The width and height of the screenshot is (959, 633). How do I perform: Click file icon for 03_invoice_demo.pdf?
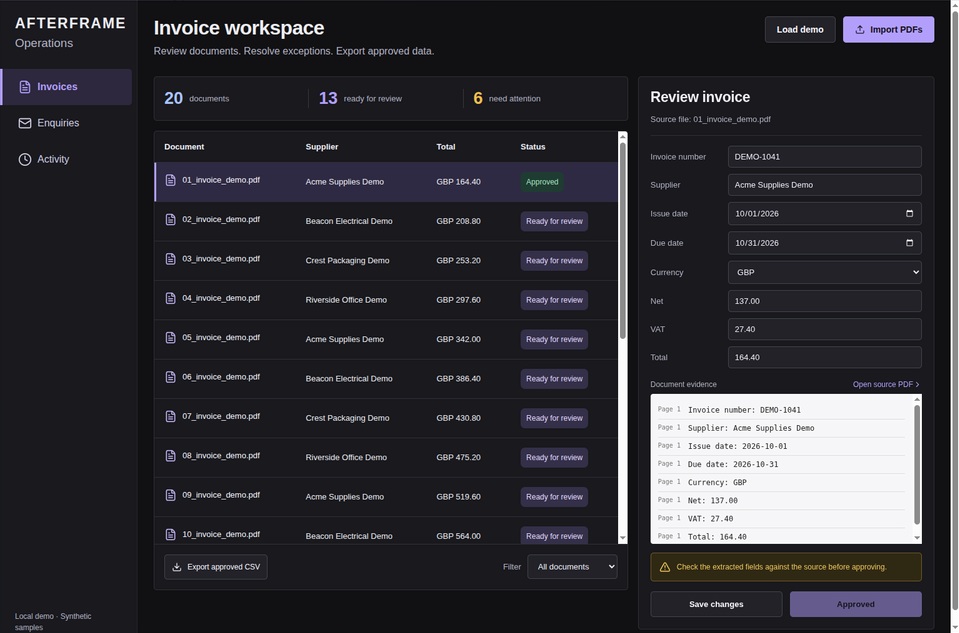coord(171,259)
